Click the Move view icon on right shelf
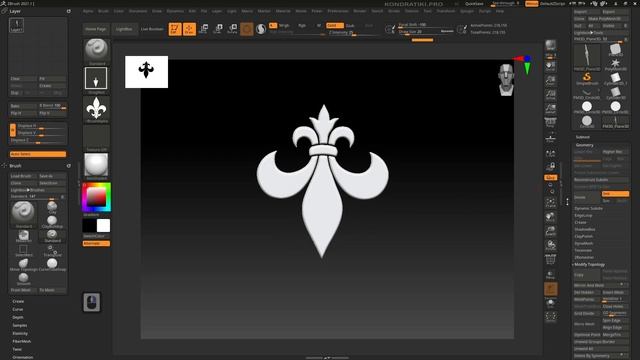The width and height of the screenshot is (640, 360). click(x=551, y=217)
